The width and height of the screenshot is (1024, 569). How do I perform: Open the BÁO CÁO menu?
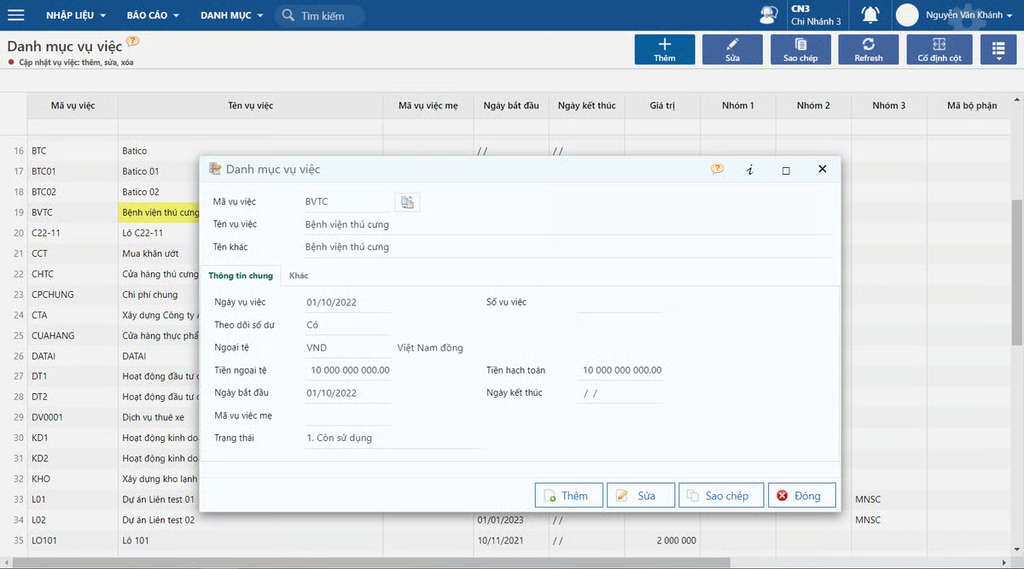click(152, 15)
